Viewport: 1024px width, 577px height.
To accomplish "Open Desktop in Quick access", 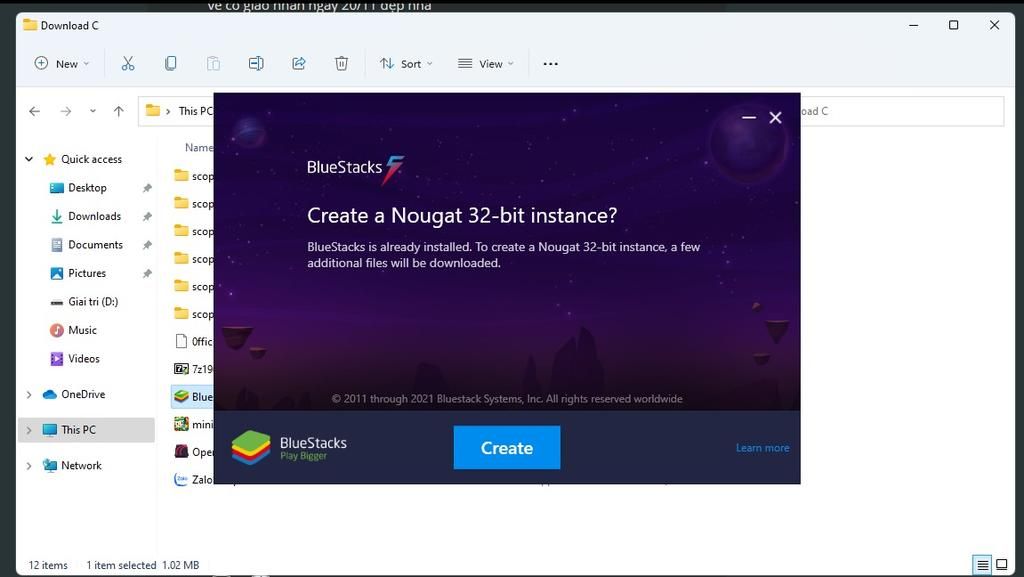I will coord(87,188).
